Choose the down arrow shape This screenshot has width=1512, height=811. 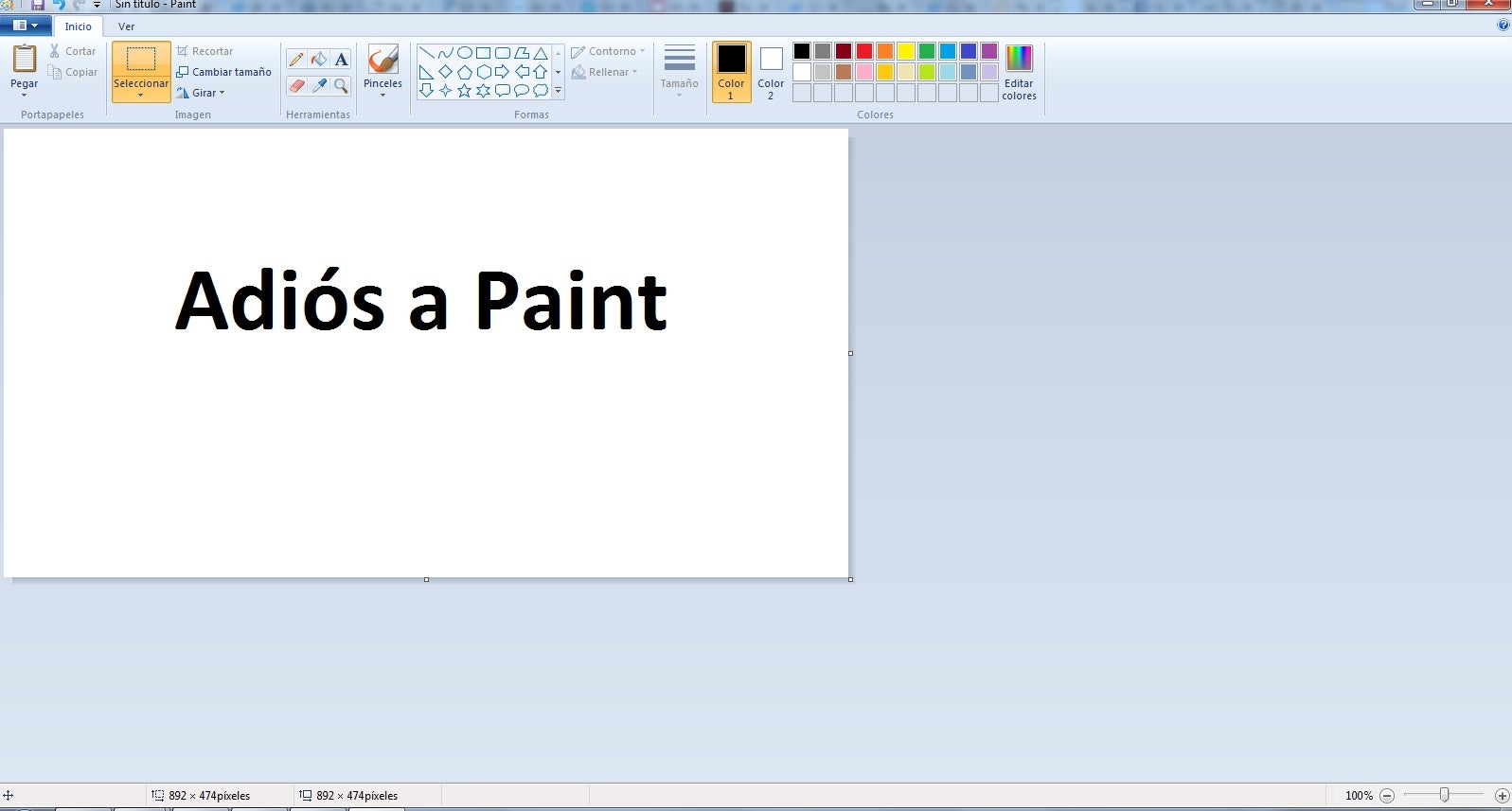[427, 91]
